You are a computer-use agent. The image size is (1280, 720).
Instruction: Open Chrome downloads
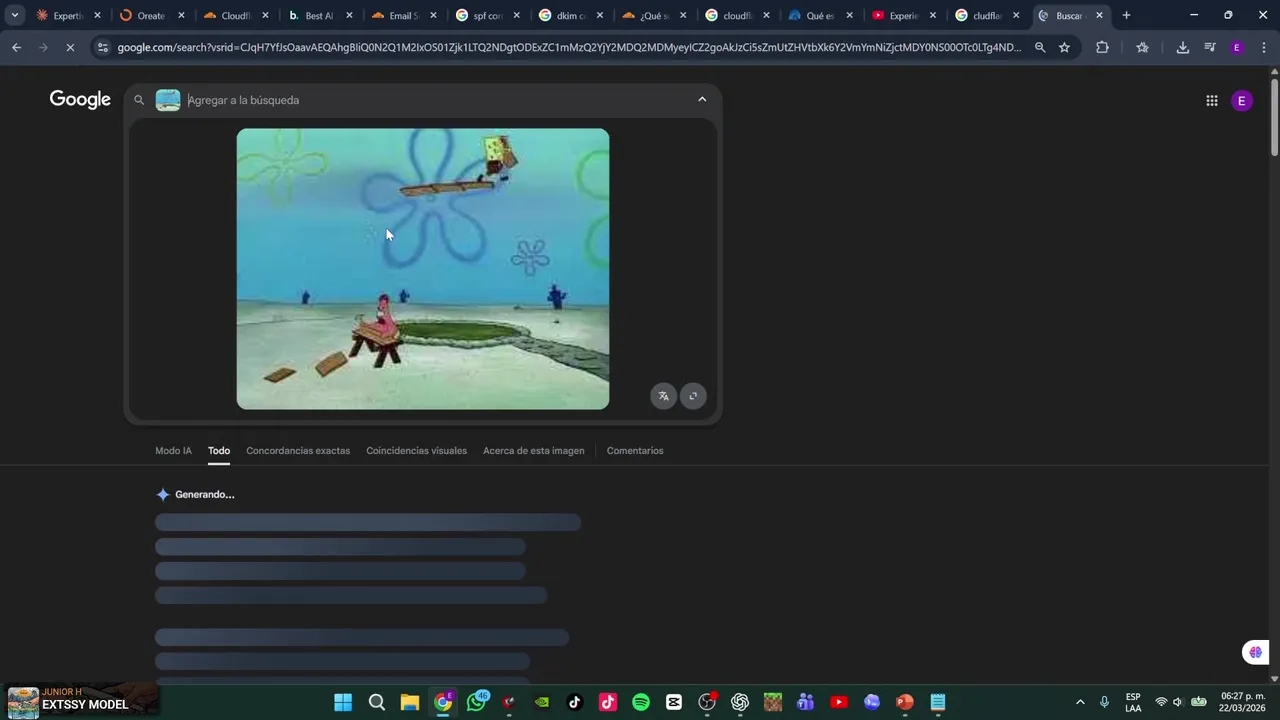(x=1182, y=47)
